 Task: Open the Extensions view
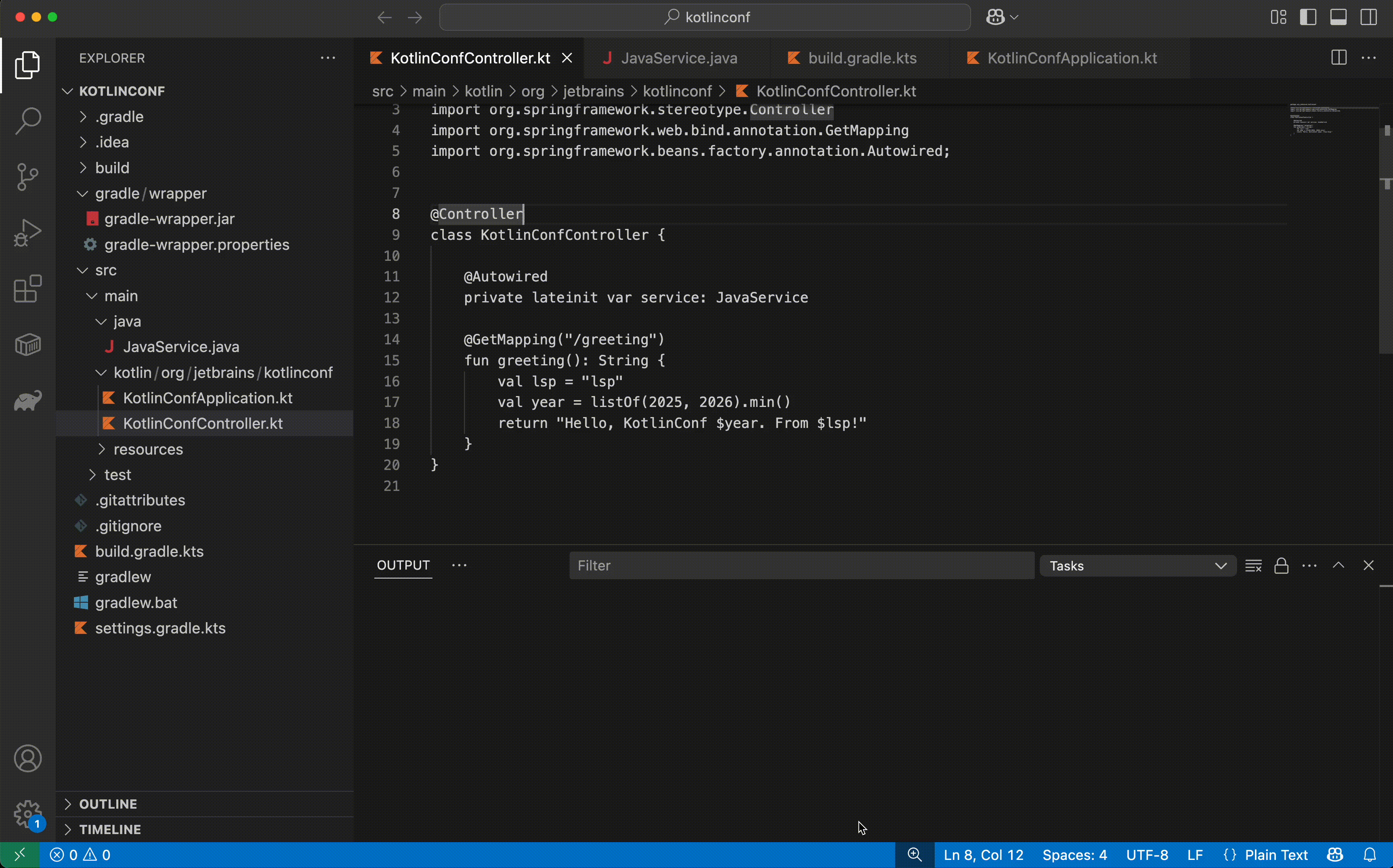(27, 289)
